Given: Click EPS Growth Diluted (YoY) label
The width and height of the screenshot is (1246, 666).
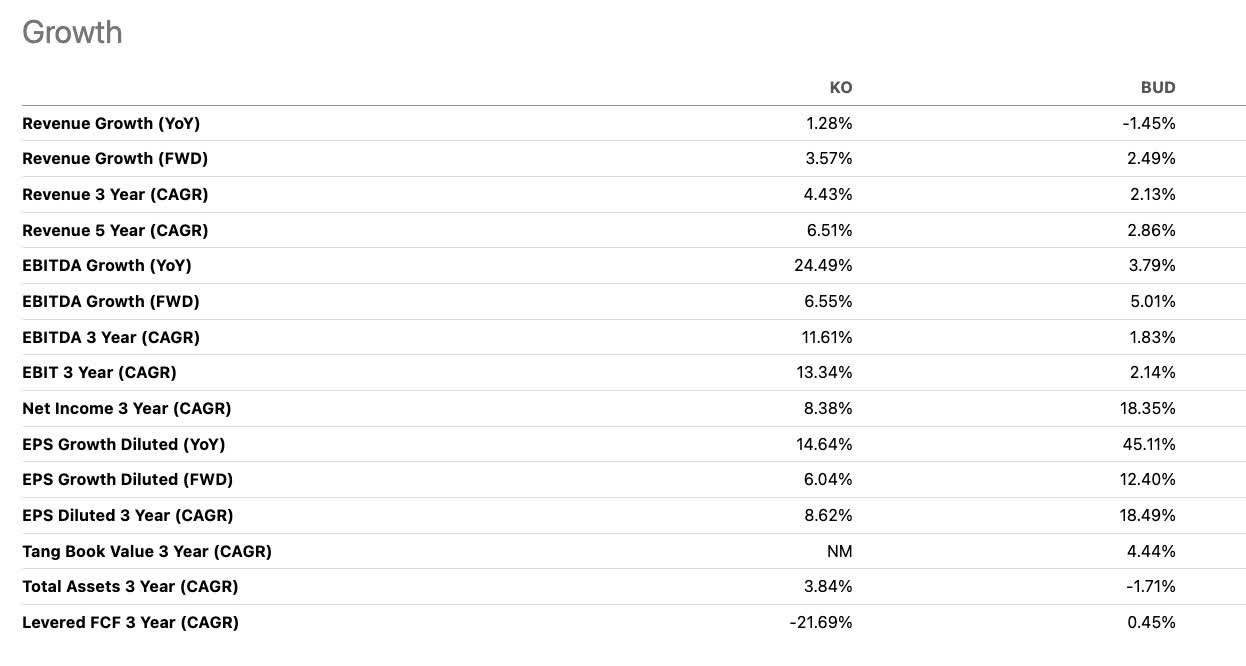Looking at the screenshot, I should coord(123,444).
